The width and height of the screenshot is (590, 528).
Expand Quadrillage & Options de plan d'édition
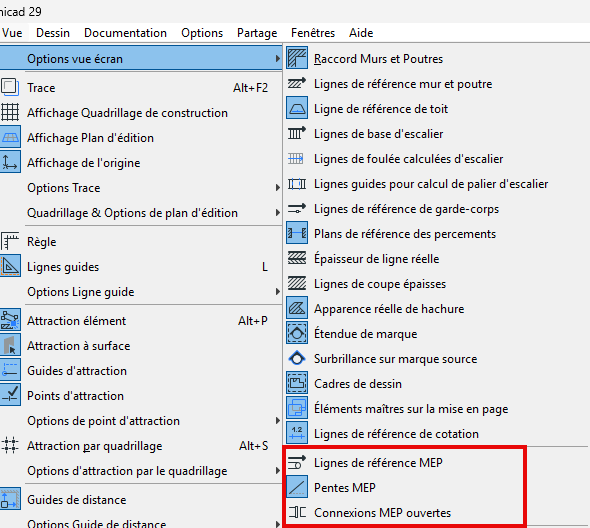(141, 213)
